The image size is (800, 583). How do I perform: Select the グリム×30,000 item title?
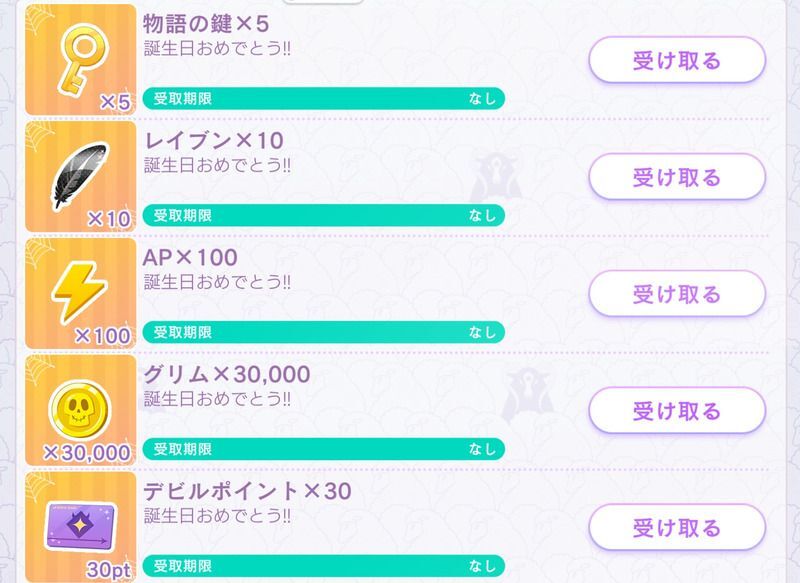[x=227, y=374]
